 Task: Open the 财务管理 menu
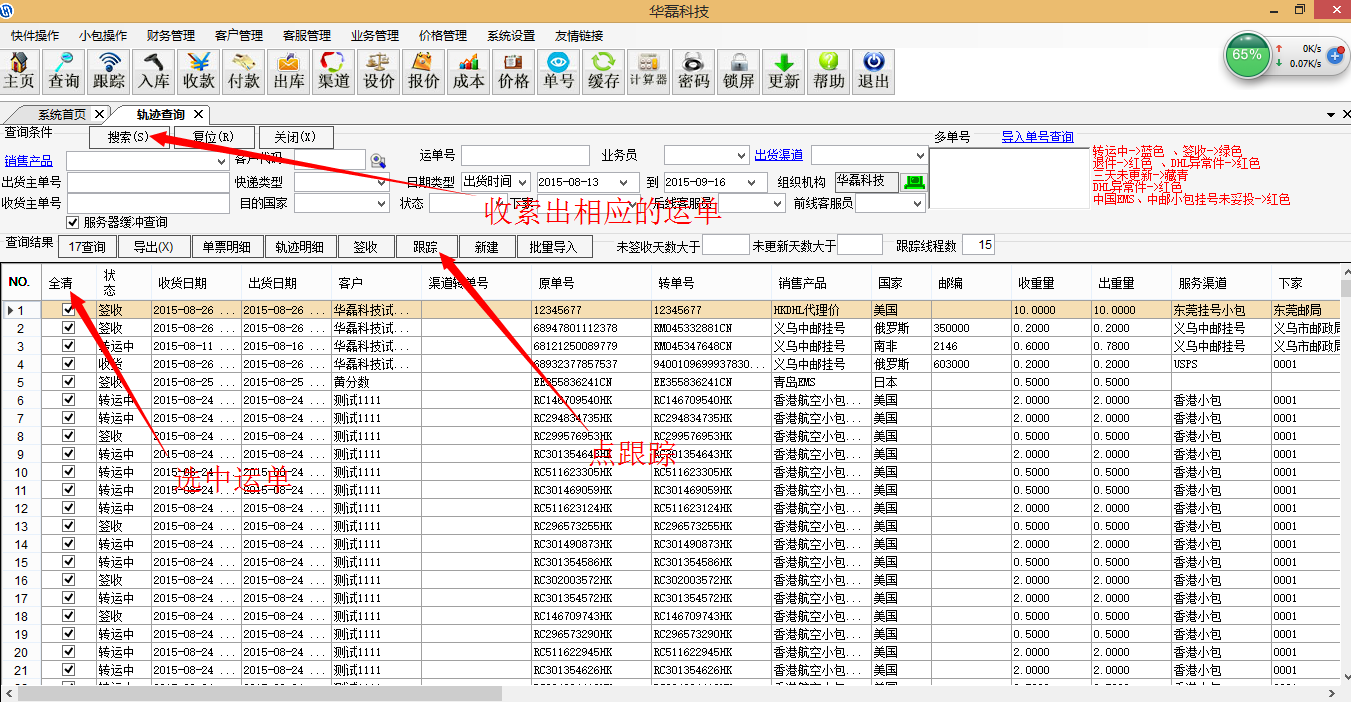pyautogui.click(x=170, y=35)
